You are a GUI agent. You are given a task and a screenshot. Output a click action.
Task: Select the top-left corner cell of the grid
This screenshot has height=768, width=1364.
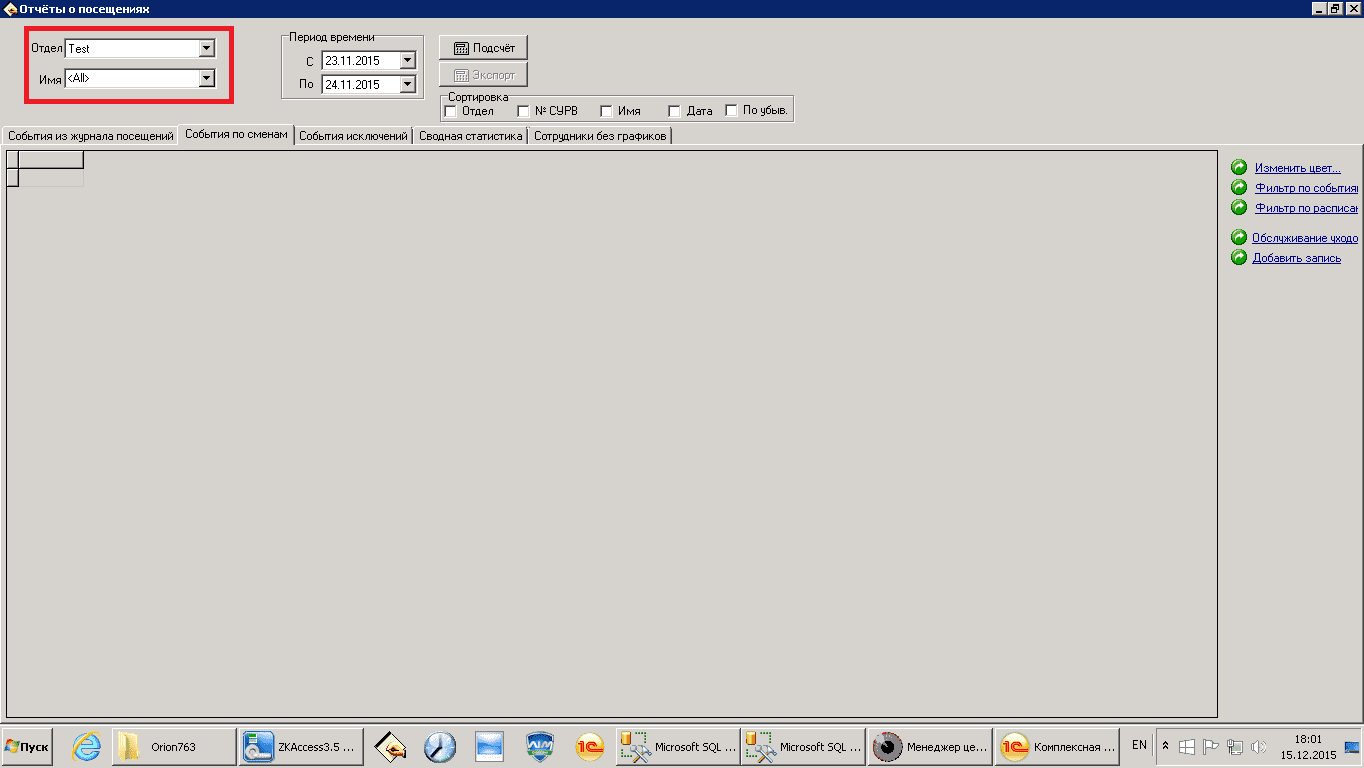pyautogui.click(x=13, y=159)
